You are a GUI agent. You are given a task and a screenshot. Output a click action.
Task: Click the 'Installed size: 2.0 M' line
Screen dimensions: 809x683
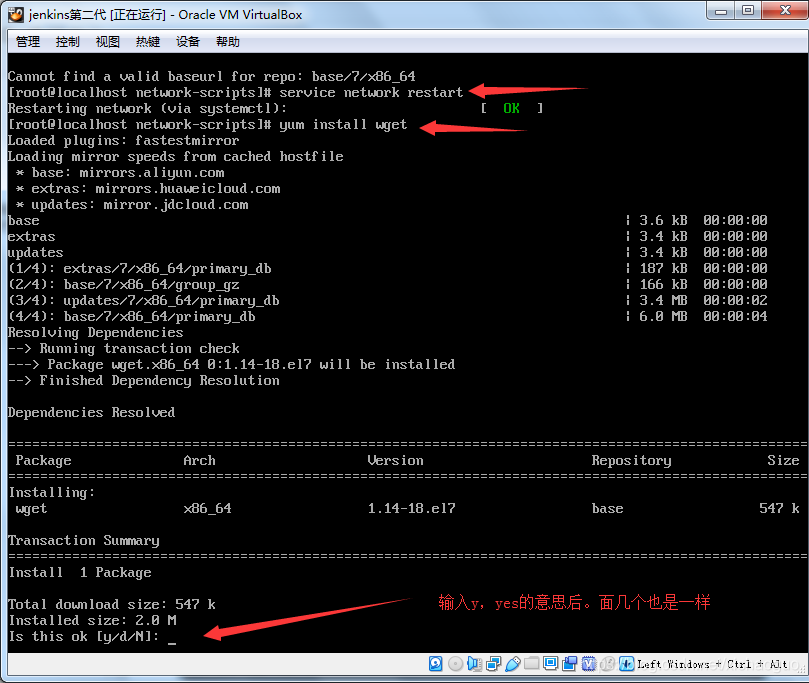[x=92, y=621]
